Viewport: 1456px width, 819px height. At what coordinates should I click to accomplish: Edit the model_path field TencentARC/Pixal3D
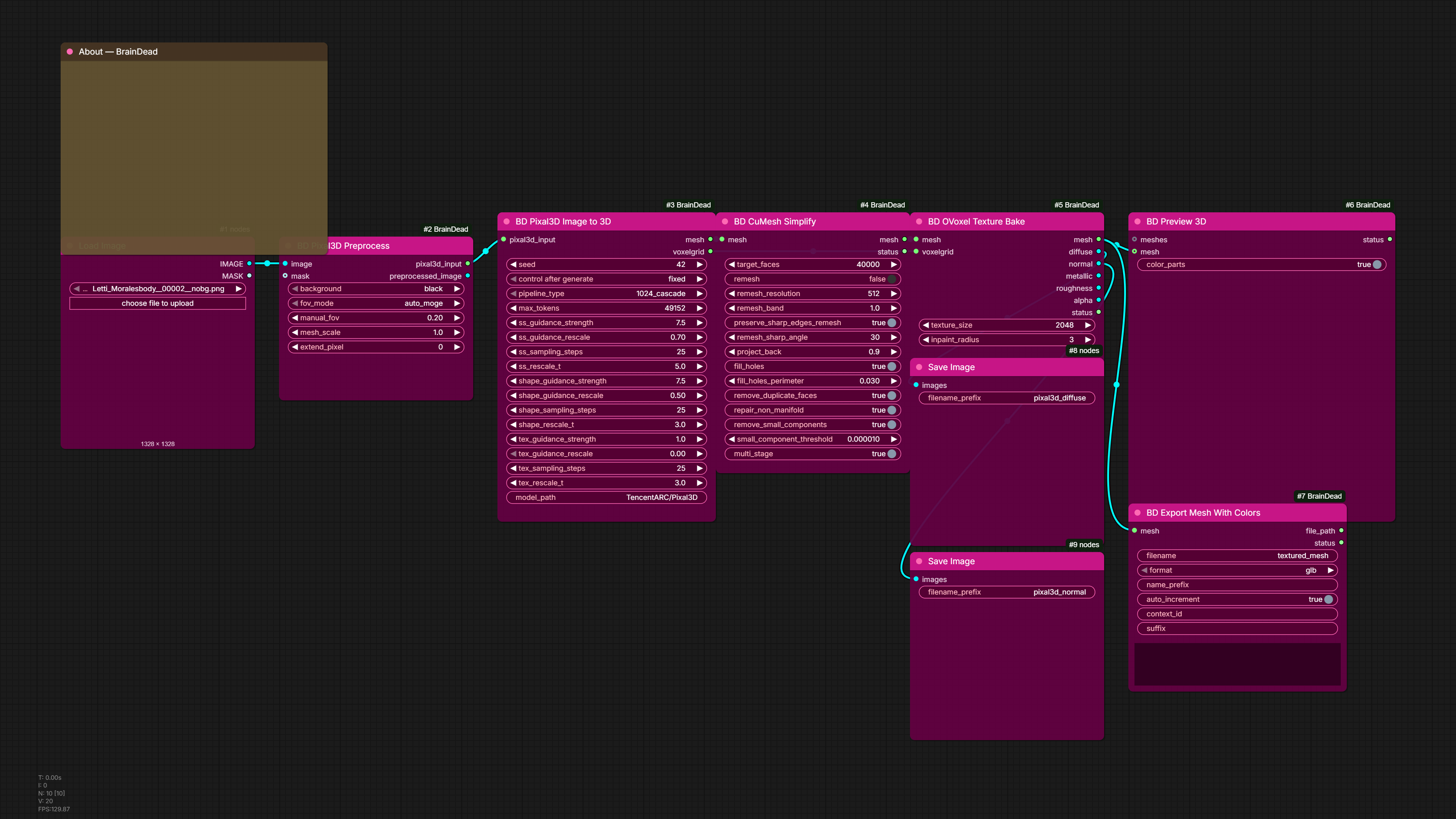(x=607, y=497)
